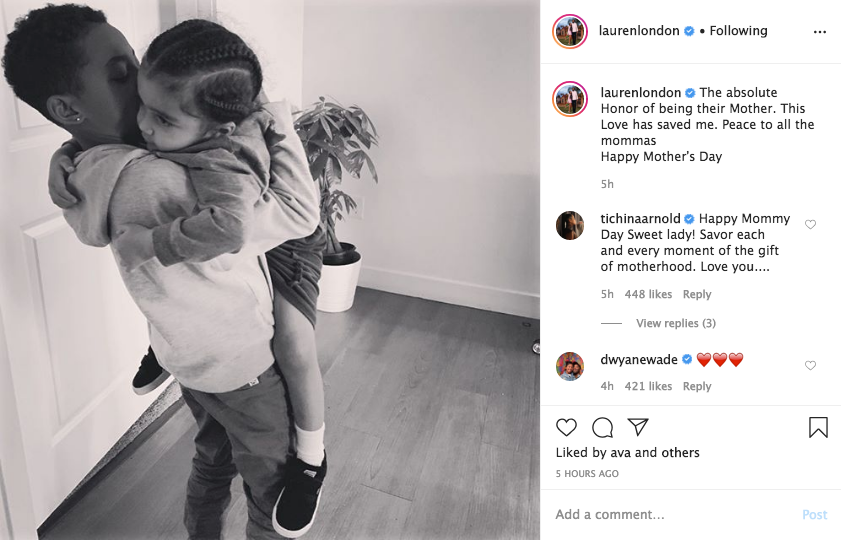Expand View replies (3)

[x=676, y=323]
